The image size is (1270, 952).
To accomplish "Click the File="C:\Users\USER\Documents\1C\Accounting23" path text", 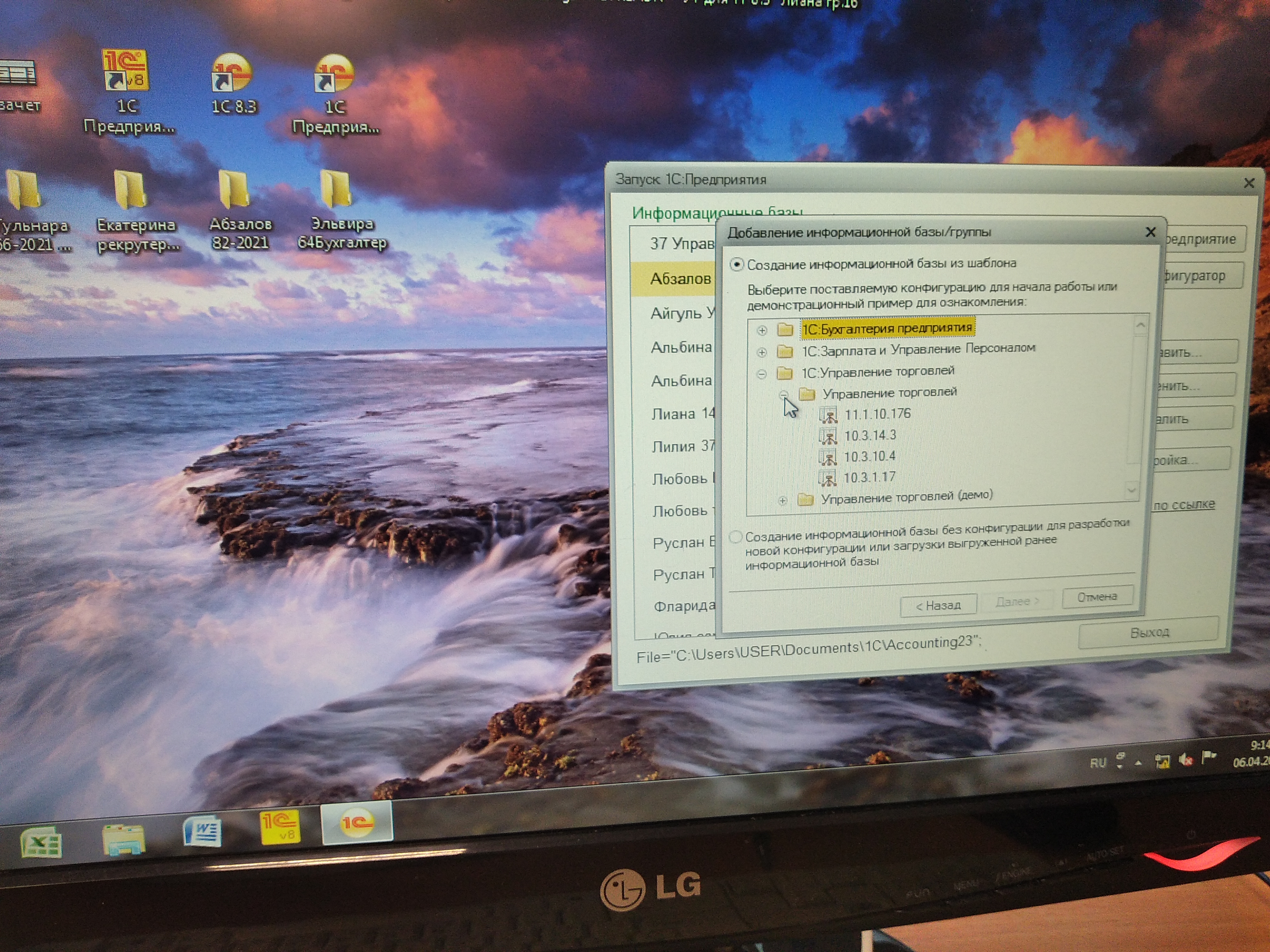I will click(x=809, y=649).
